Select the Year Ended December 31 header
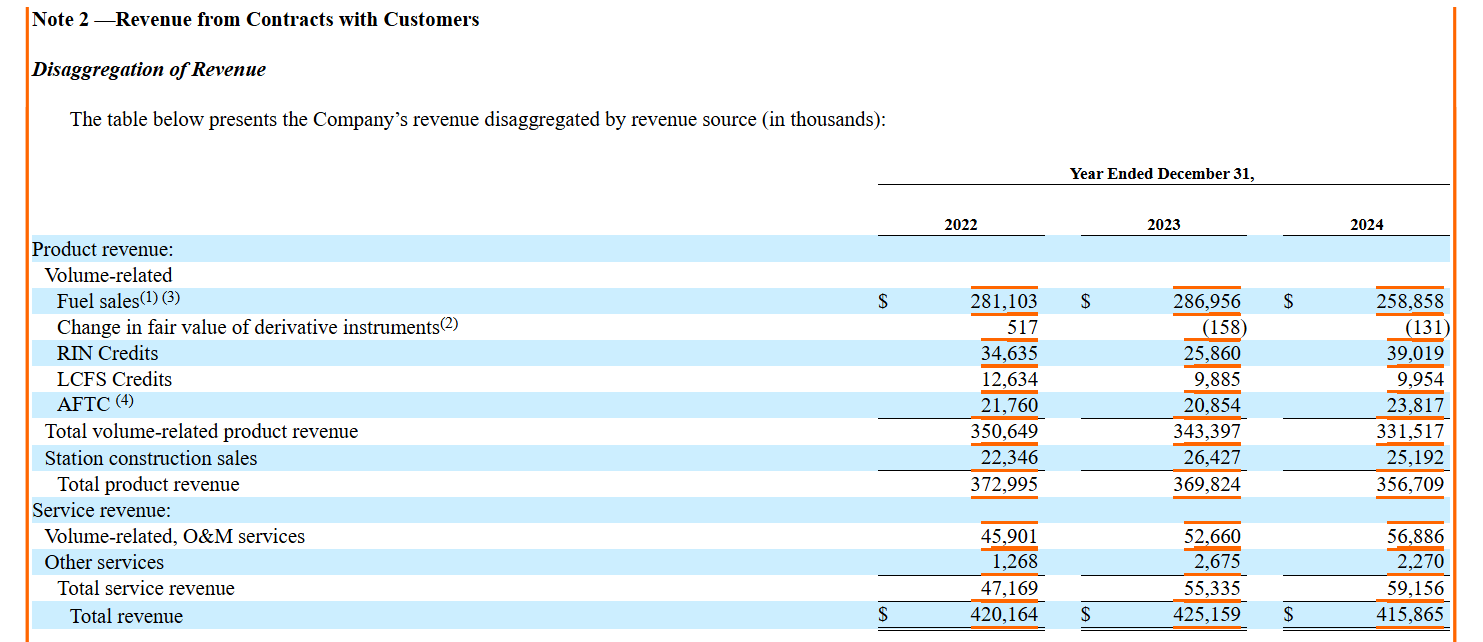Image resolution: width=1483 pixels, height=642 pixels. (x=1162, y=172)
